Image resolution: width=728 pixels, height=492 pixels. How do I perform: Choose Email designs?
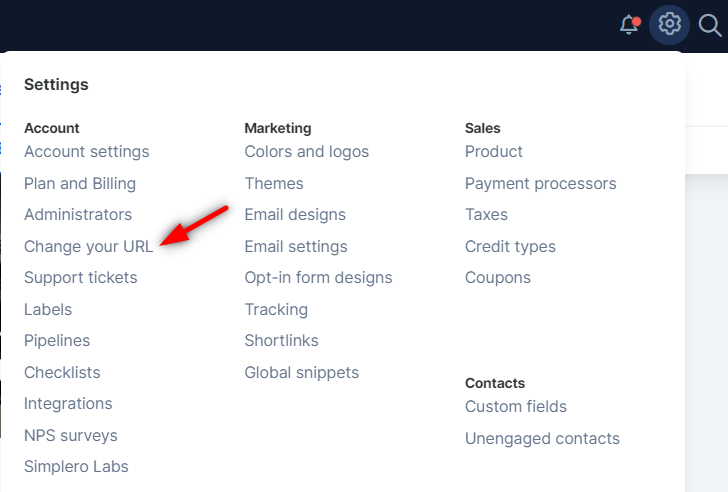tap(295, 214)
